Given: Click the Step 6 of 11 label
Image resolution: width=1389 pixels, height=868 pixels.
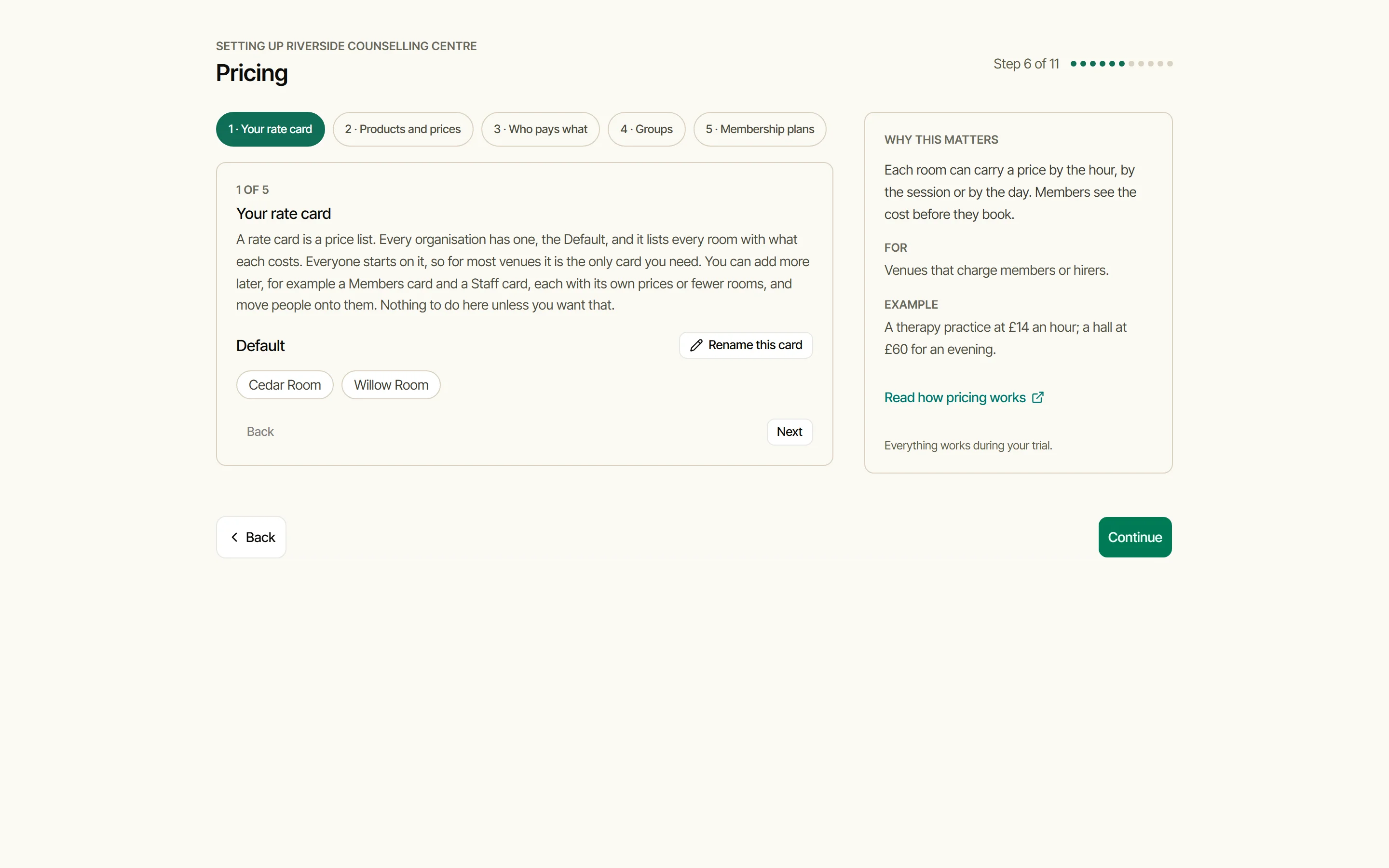Looking at the screenshot, I should pyautogui.click(x=1026, y=64).
